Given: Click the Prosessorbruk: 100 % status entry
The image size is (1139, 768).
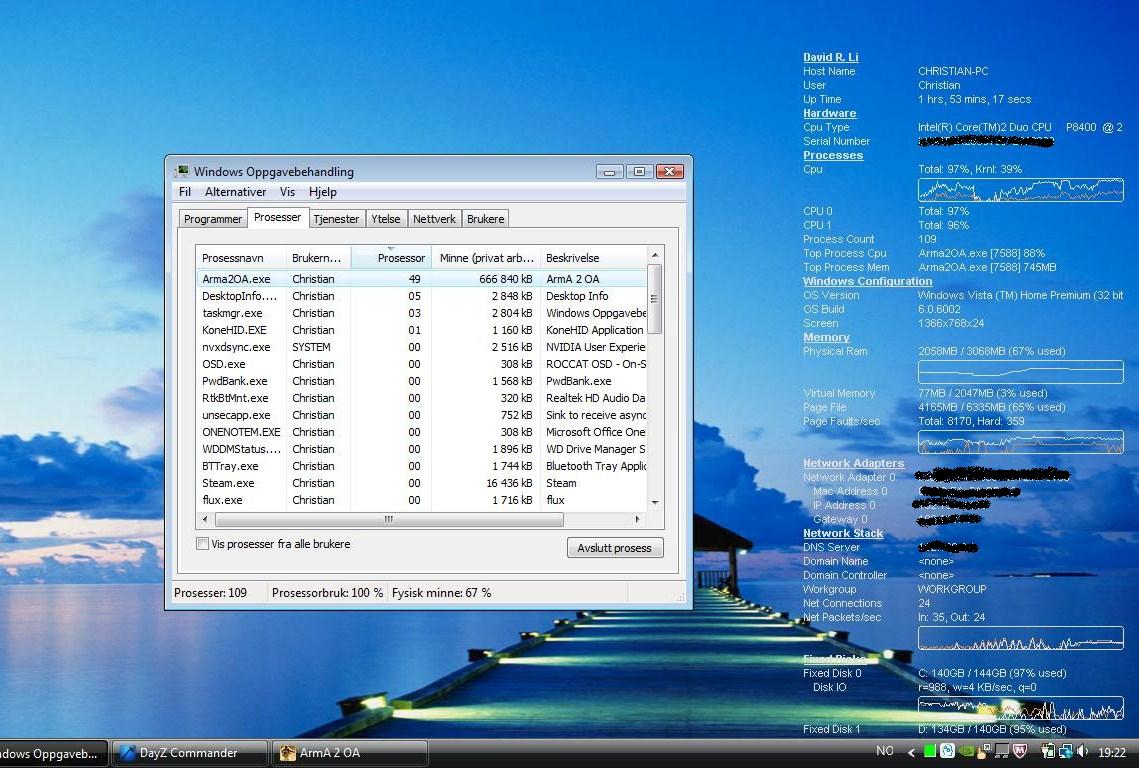Looking at the screenshot, I should pyautogui.click(x=327, y=593).
